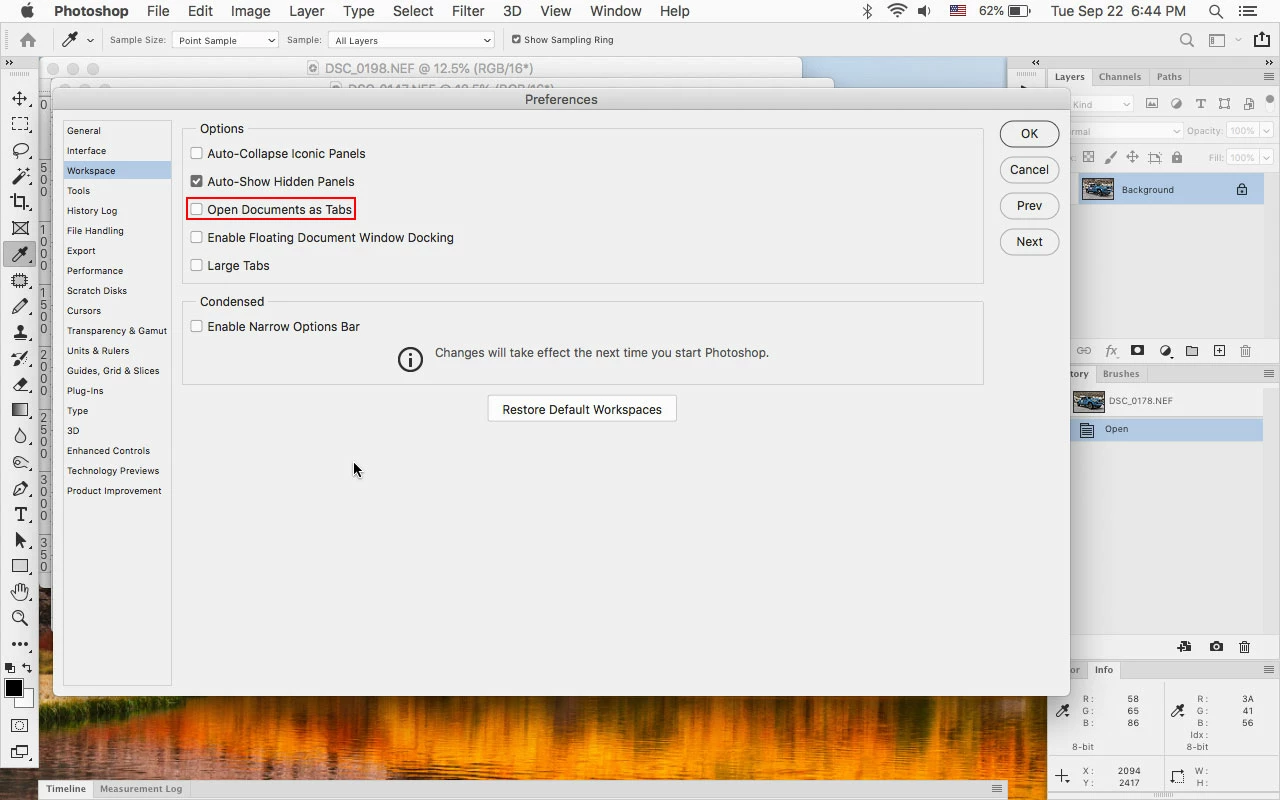
Task: Open the Eyedropper tool preset picker arrow
Action: tap(90, 40)
